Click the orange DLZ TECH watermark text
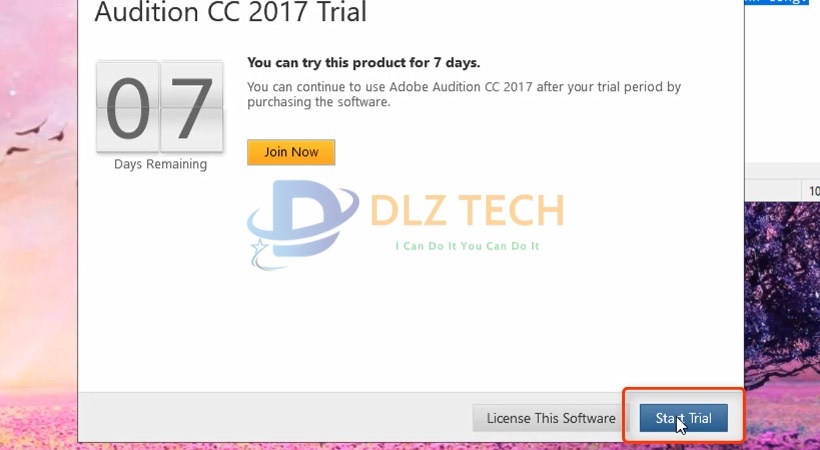 [467, 210]
